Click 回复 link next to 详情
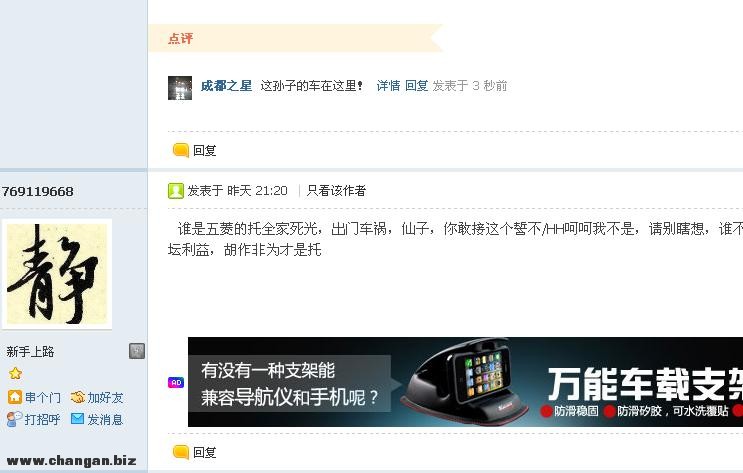Image resolution: width=743 pixels, height=473 pixels. tap(417, 86)
